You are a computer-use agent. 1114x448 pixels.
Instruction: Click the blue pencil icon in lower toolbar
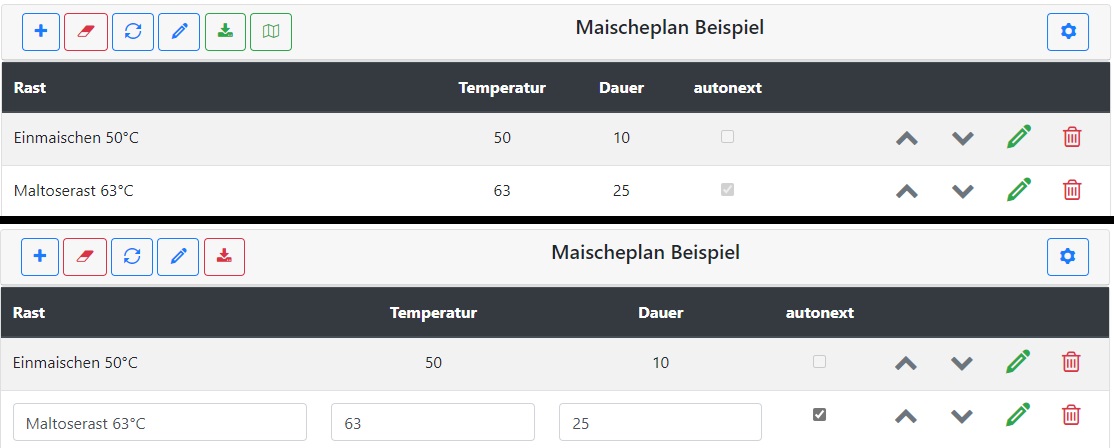tap(179, 257)
